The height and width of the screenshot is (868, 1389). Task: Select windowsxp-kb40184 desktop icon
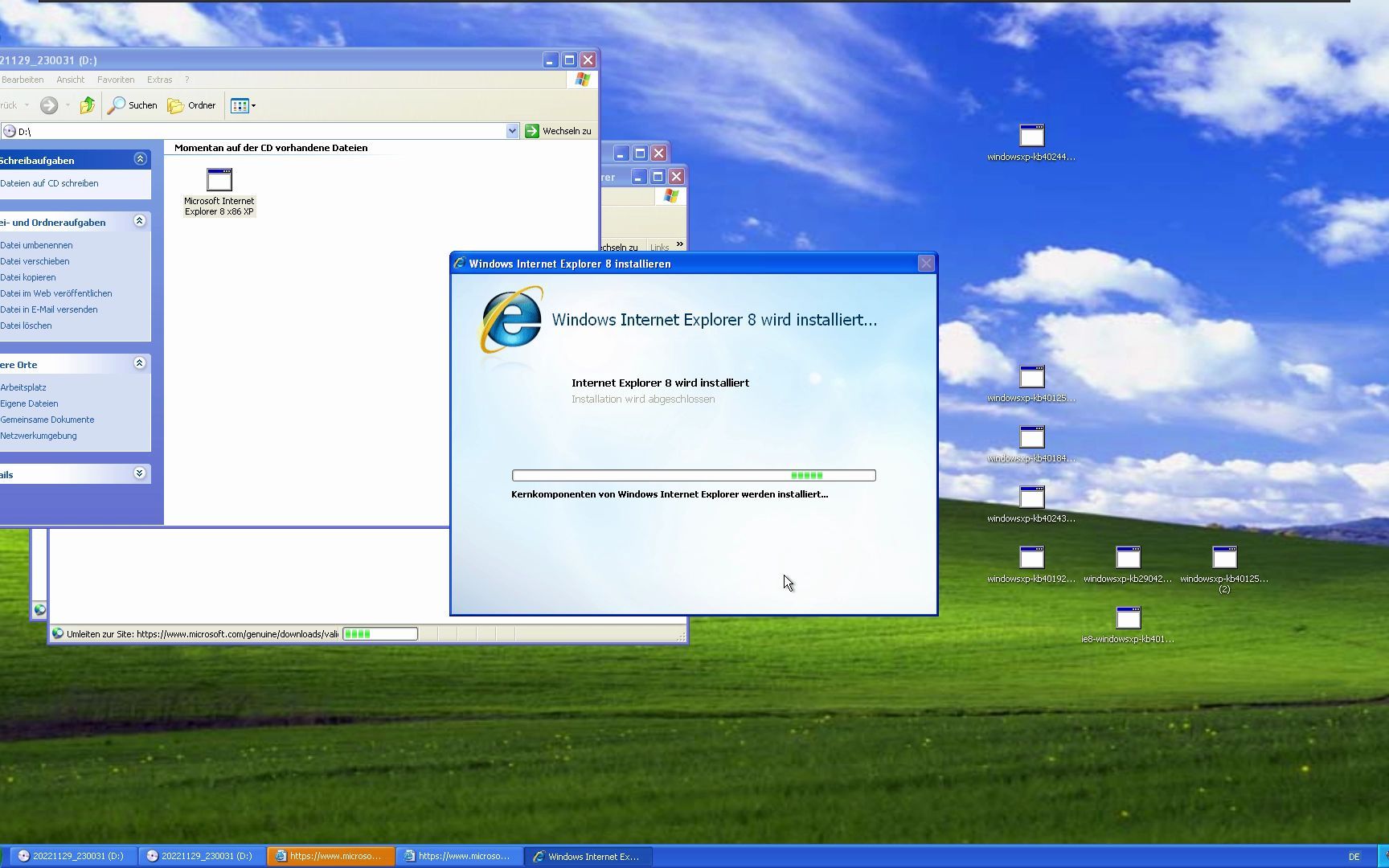pos(1031,444)
